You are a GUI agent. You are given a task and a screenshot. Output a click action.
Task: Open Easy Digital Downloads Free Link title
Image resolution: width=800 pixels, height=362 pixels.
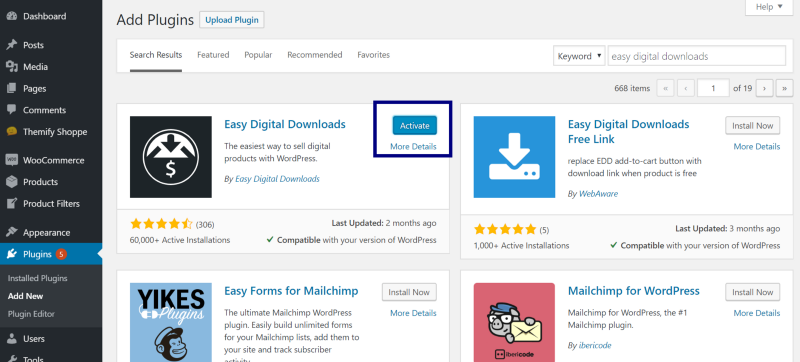click(x=629, y=132)
